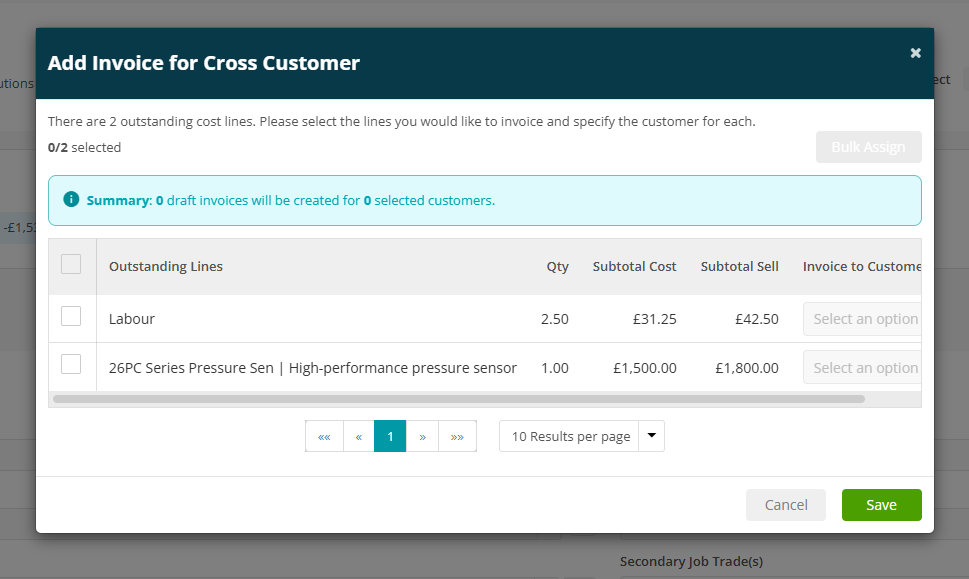
Task: Click the info icon in the summary banner
Action: coord(71,200)
